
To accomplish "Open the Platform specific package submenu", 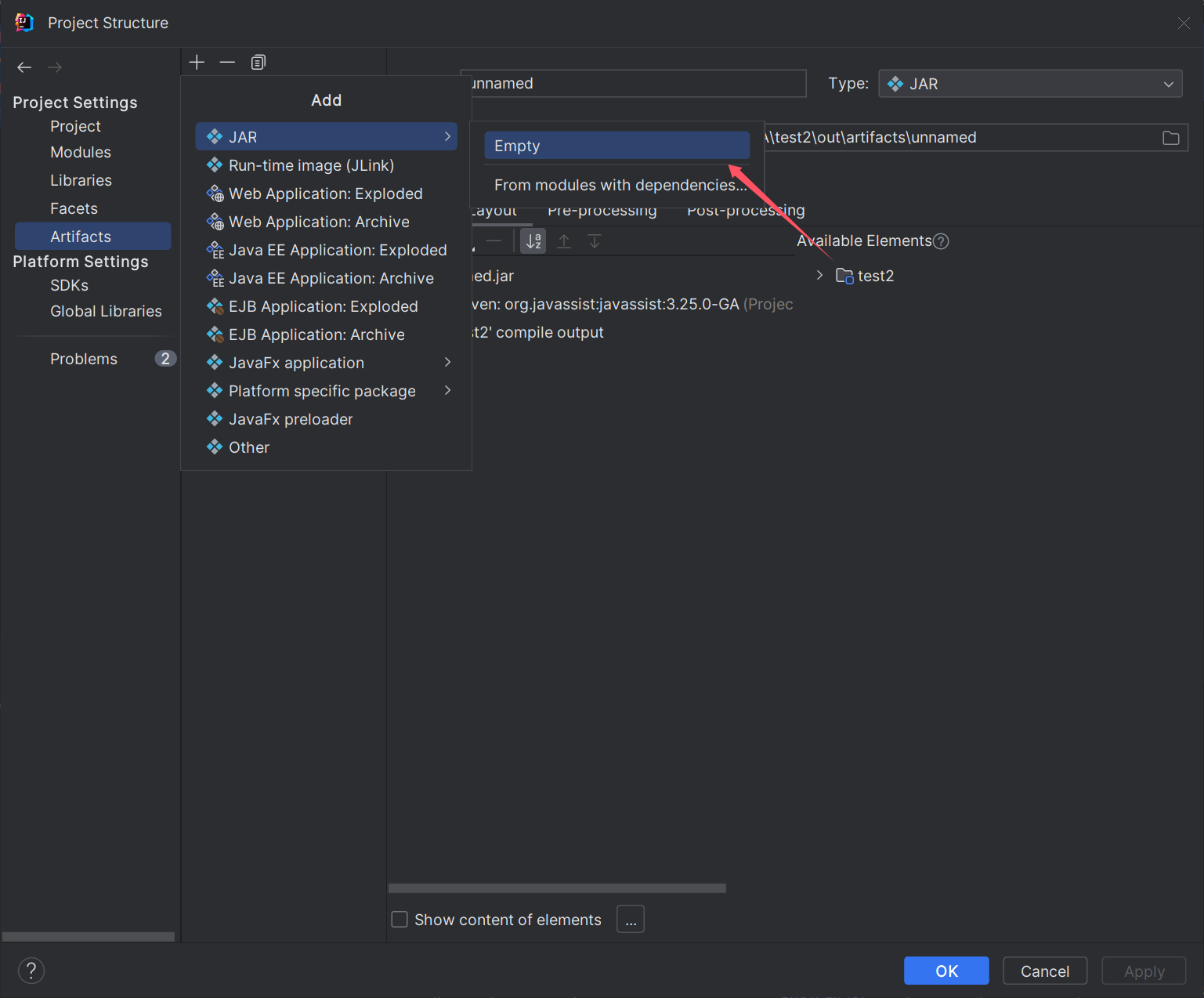I will 326,391.
